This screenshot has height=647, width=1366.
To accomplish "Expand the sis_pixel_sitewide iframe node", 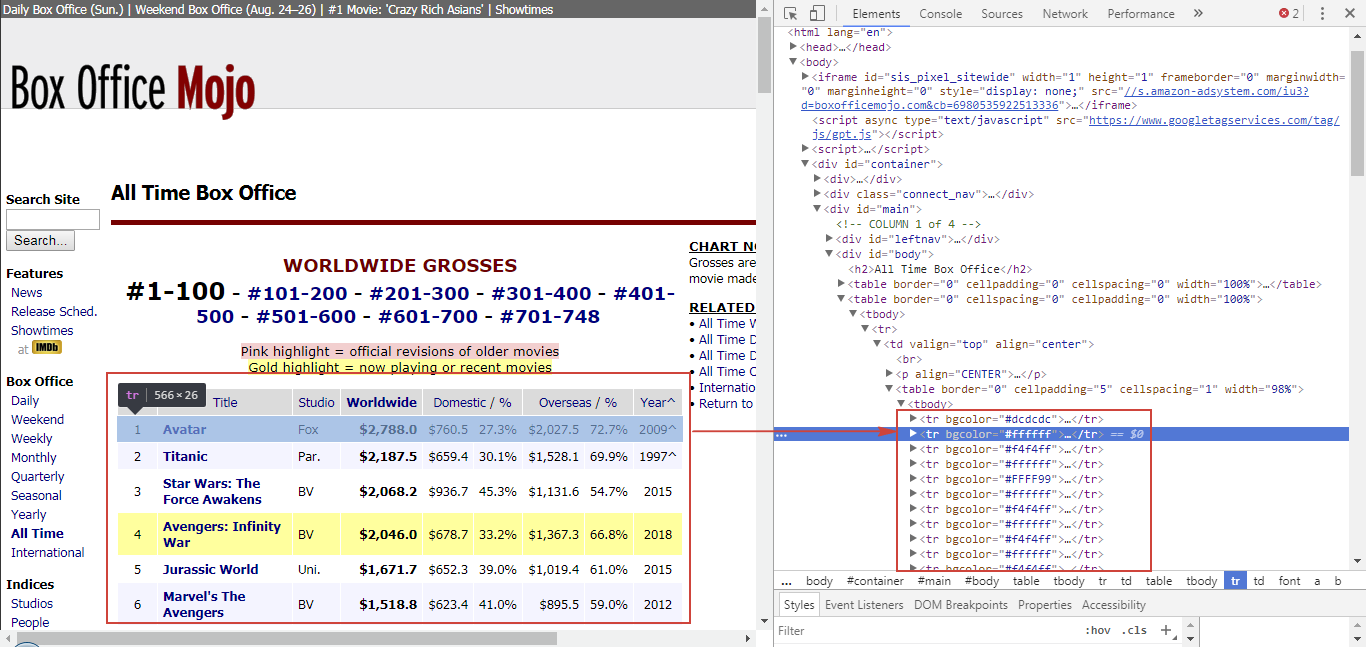I will [x=805, y=77].
